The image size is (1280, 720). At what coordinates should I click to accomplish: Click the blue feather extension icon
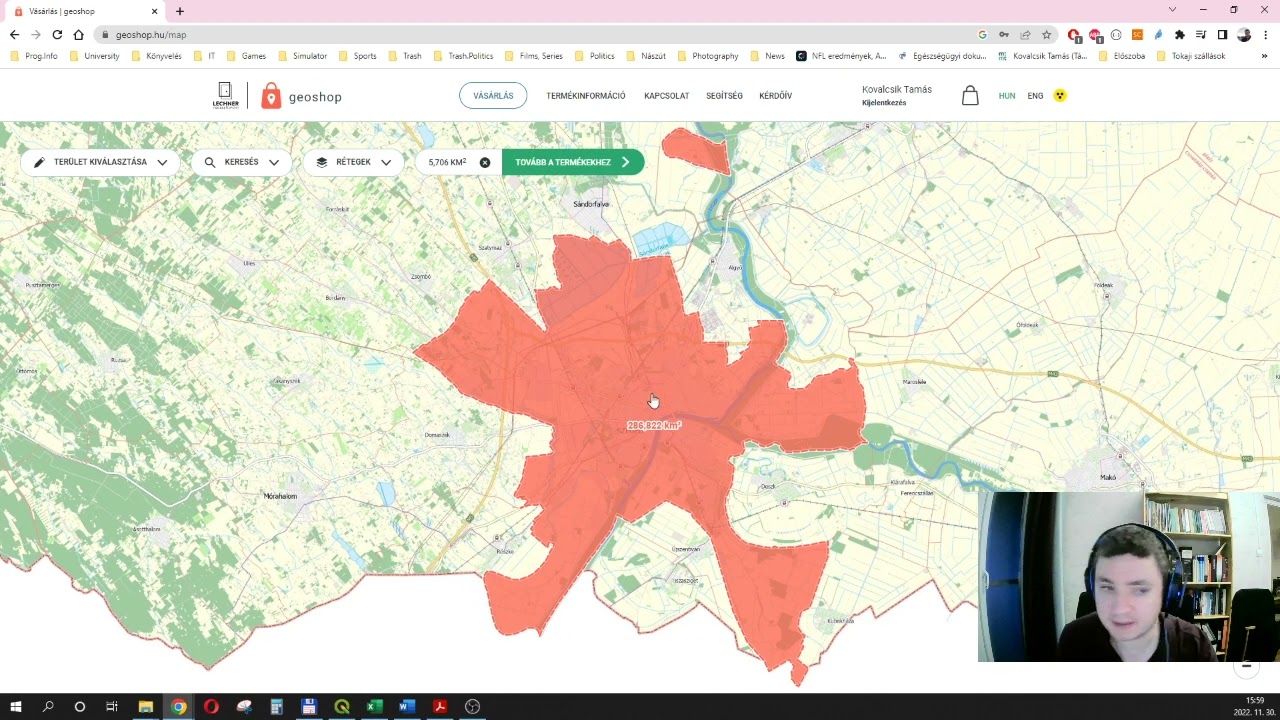point(1158,35)
